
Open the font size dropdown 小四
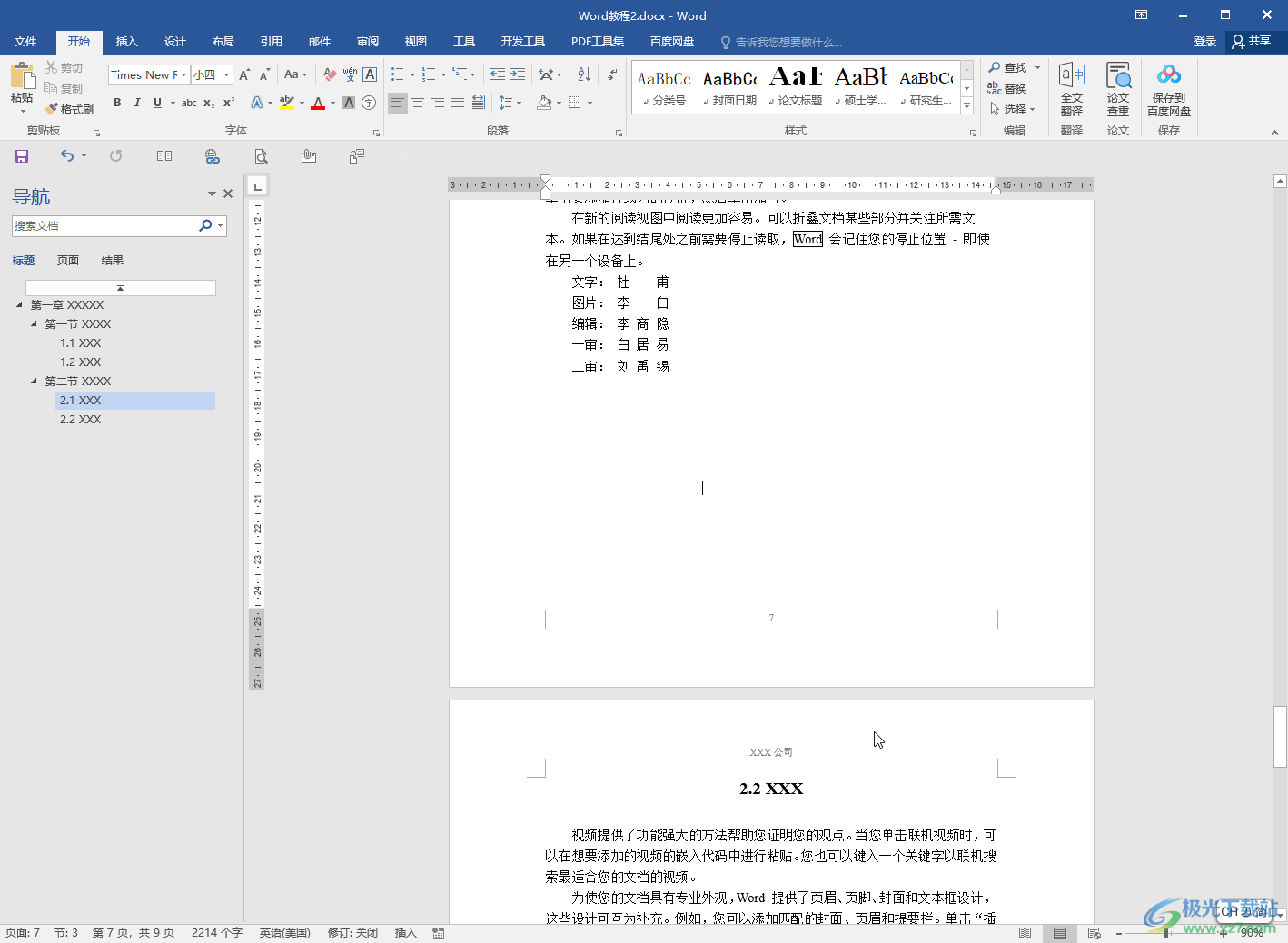[x=226, y=74]
